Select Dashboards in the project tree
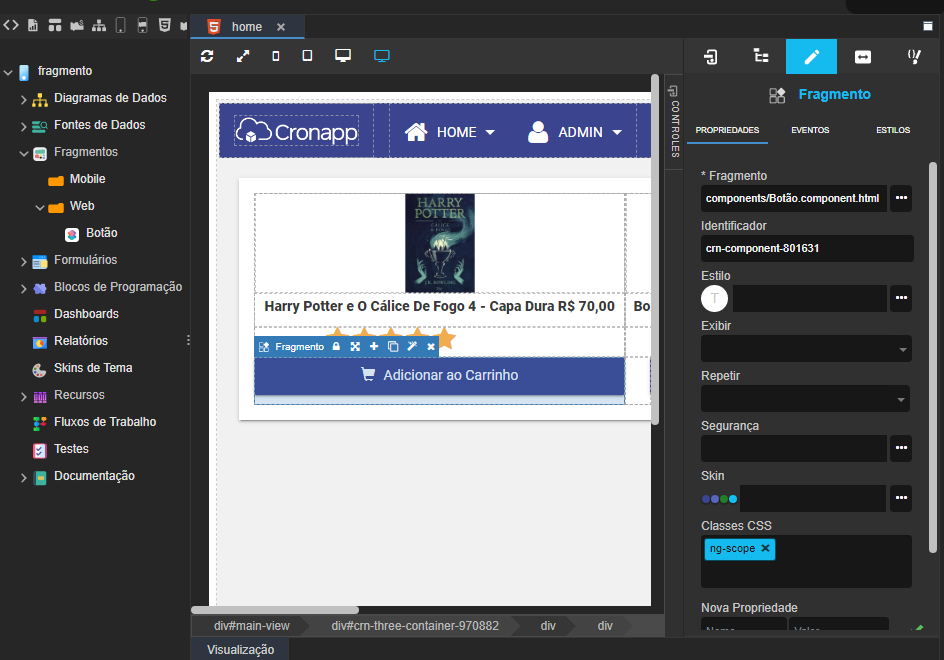 pos(86,314)
